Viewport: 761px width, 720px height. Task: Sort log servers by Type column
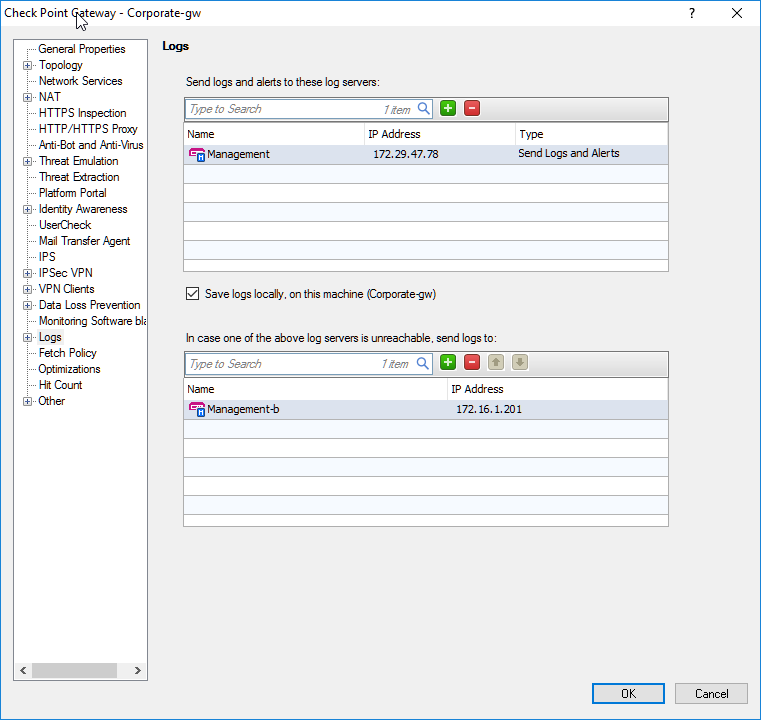coord(592,134)
